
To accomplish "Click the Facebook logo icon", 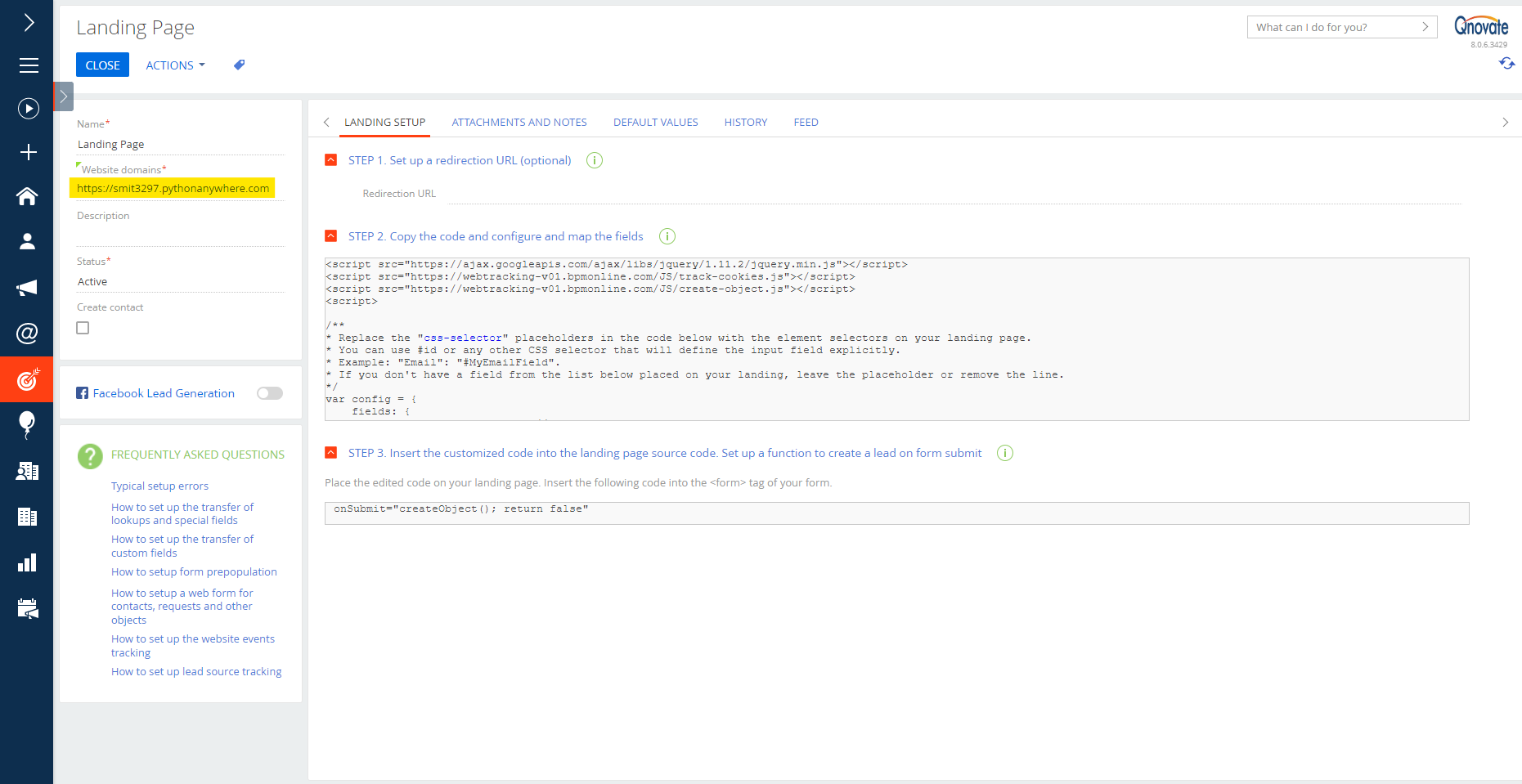I will (82, 393).
